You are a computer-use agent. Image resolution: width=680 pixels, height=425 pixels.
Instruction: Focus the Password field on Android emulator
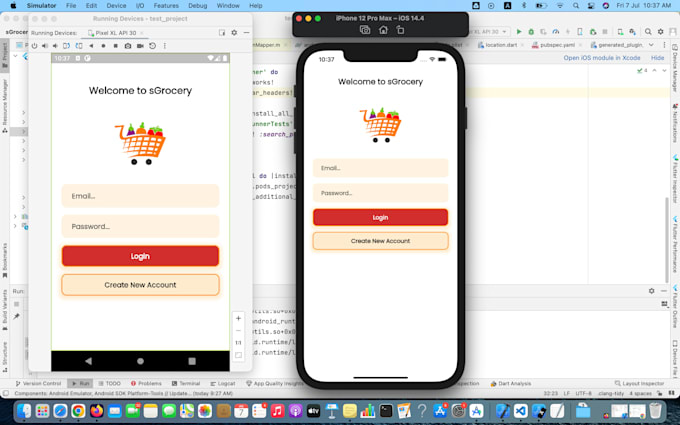coord(140,226)
